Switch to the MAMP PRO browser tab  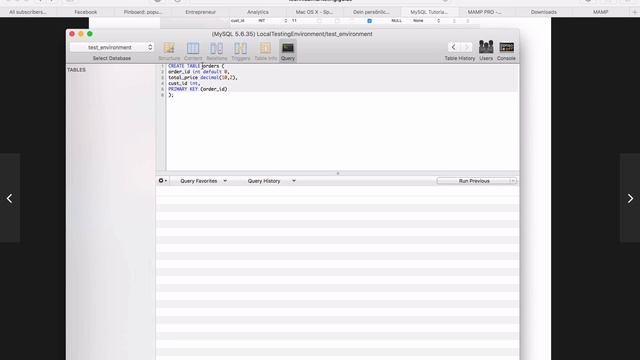tap(484, 12)
